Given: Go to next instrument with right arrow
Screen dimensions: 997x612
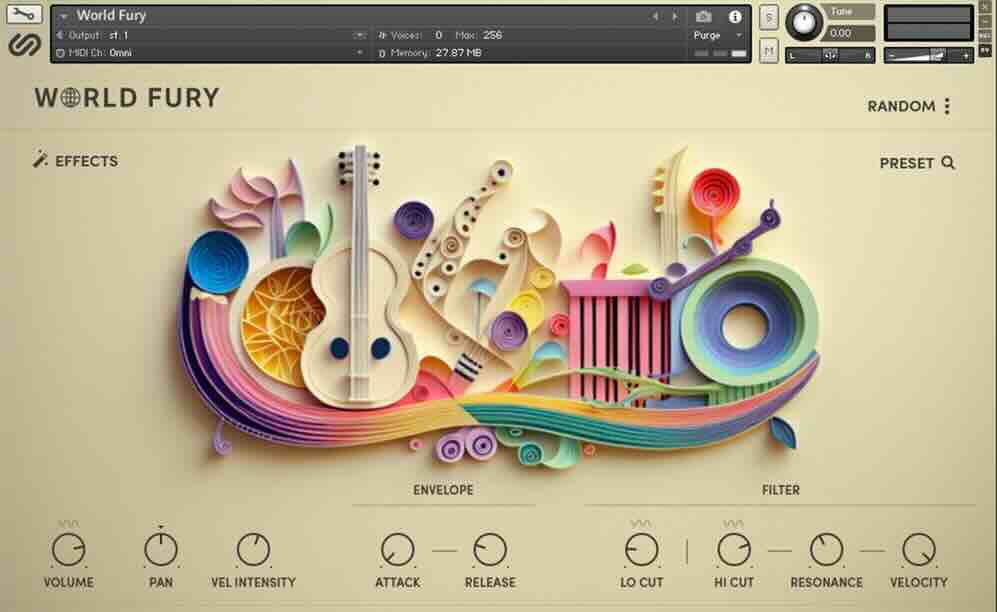Looking at the screenshot, I should click(x=675, y=17).
